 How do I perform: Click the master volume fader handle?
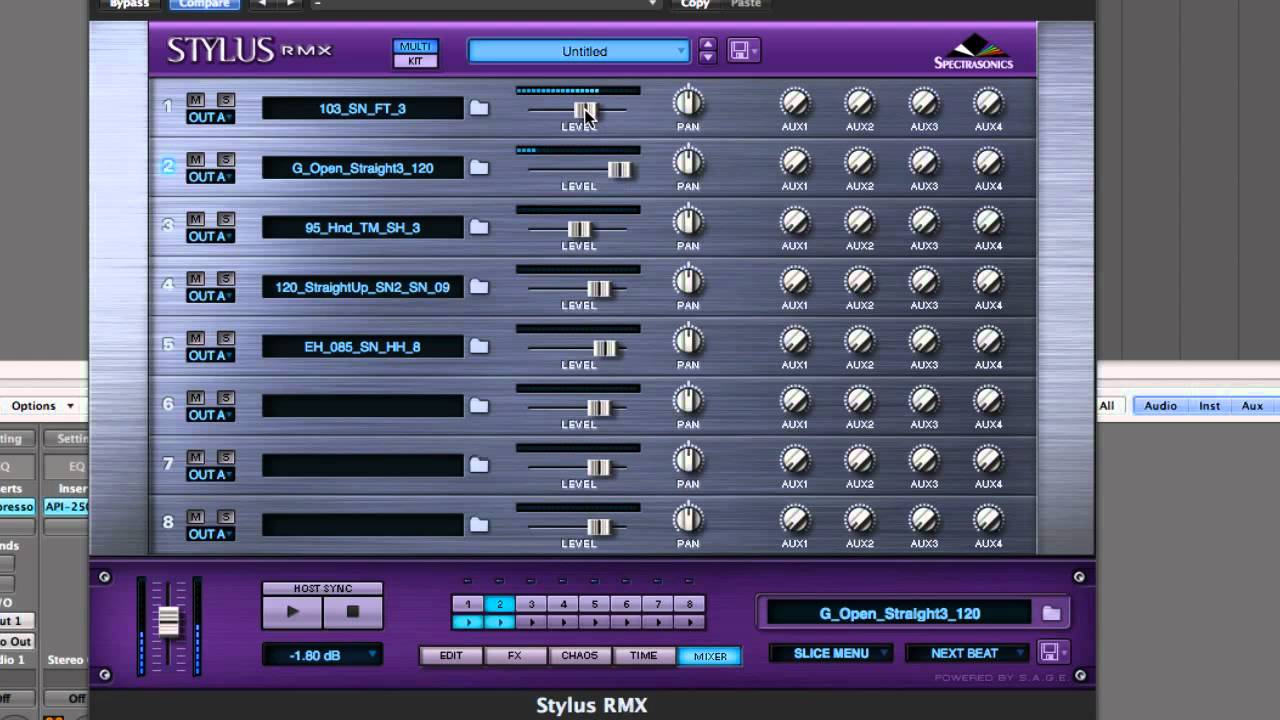click(x=169, y=622)
